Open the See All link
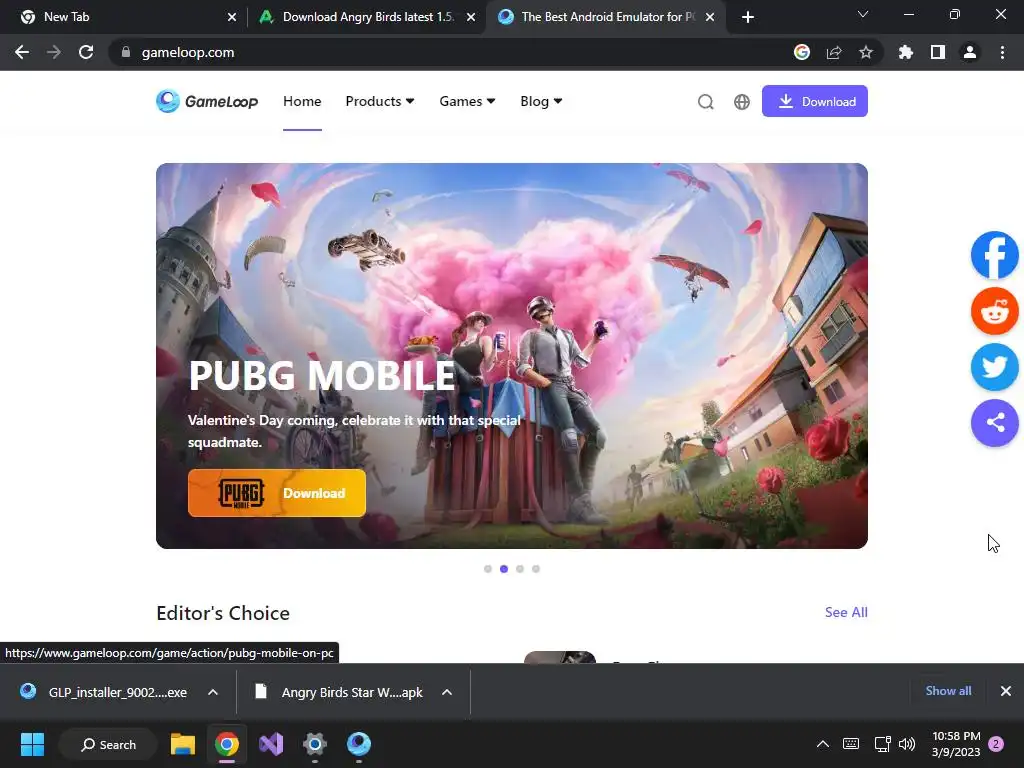The height and width of the screenshot is (768, 1024). [x=846, y=612]
